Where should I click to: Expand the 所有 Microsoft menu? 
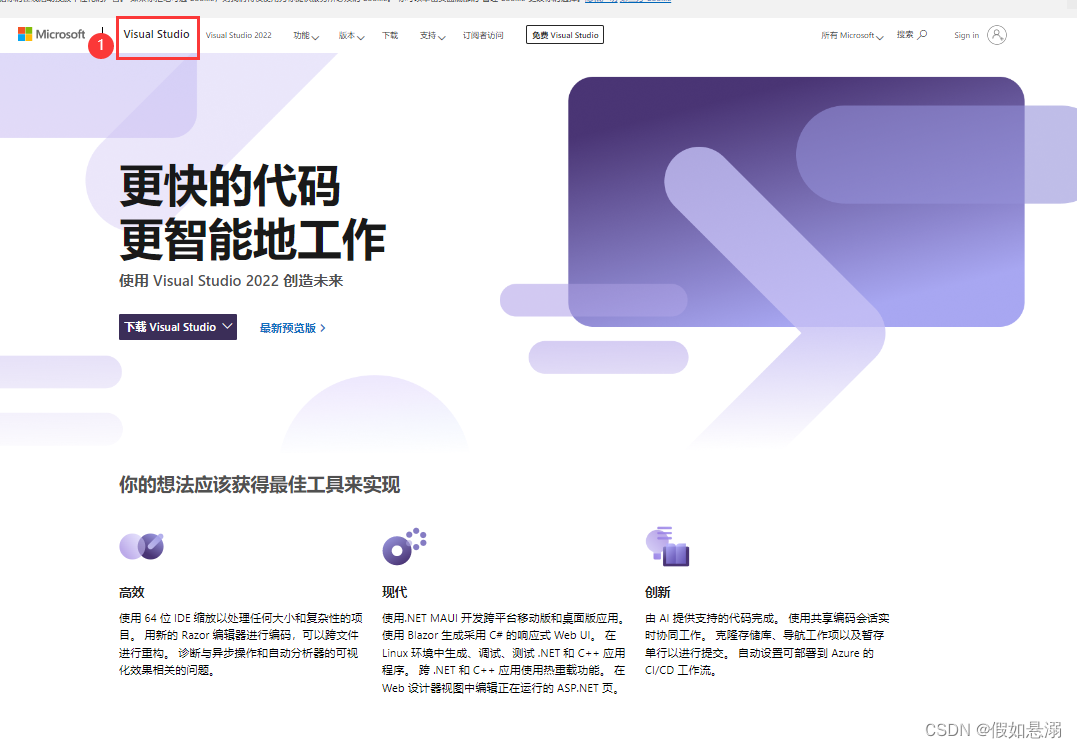coord(852,35)
